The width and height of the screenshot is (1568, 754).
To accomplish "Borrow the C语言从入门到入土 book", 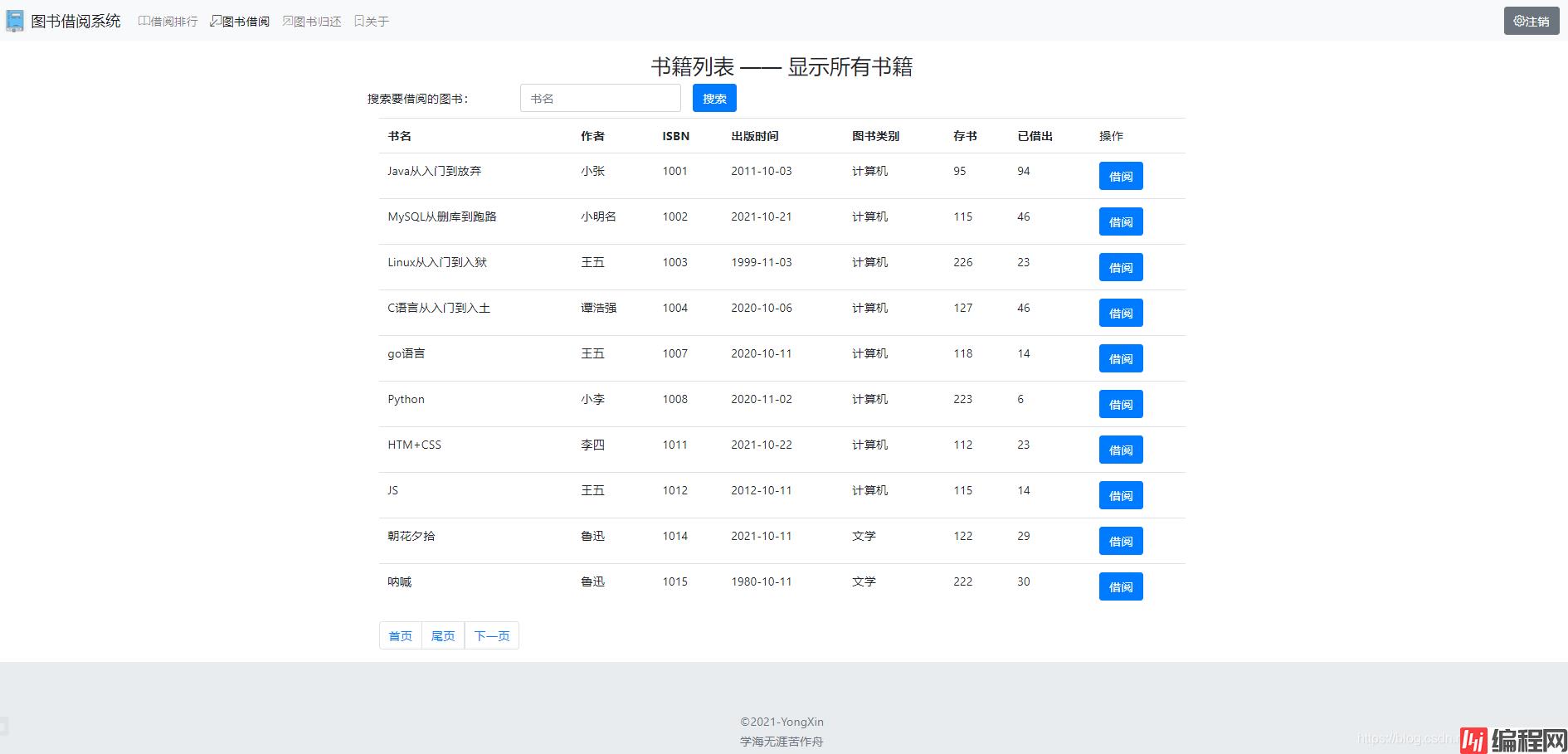I will [1121, 313].
